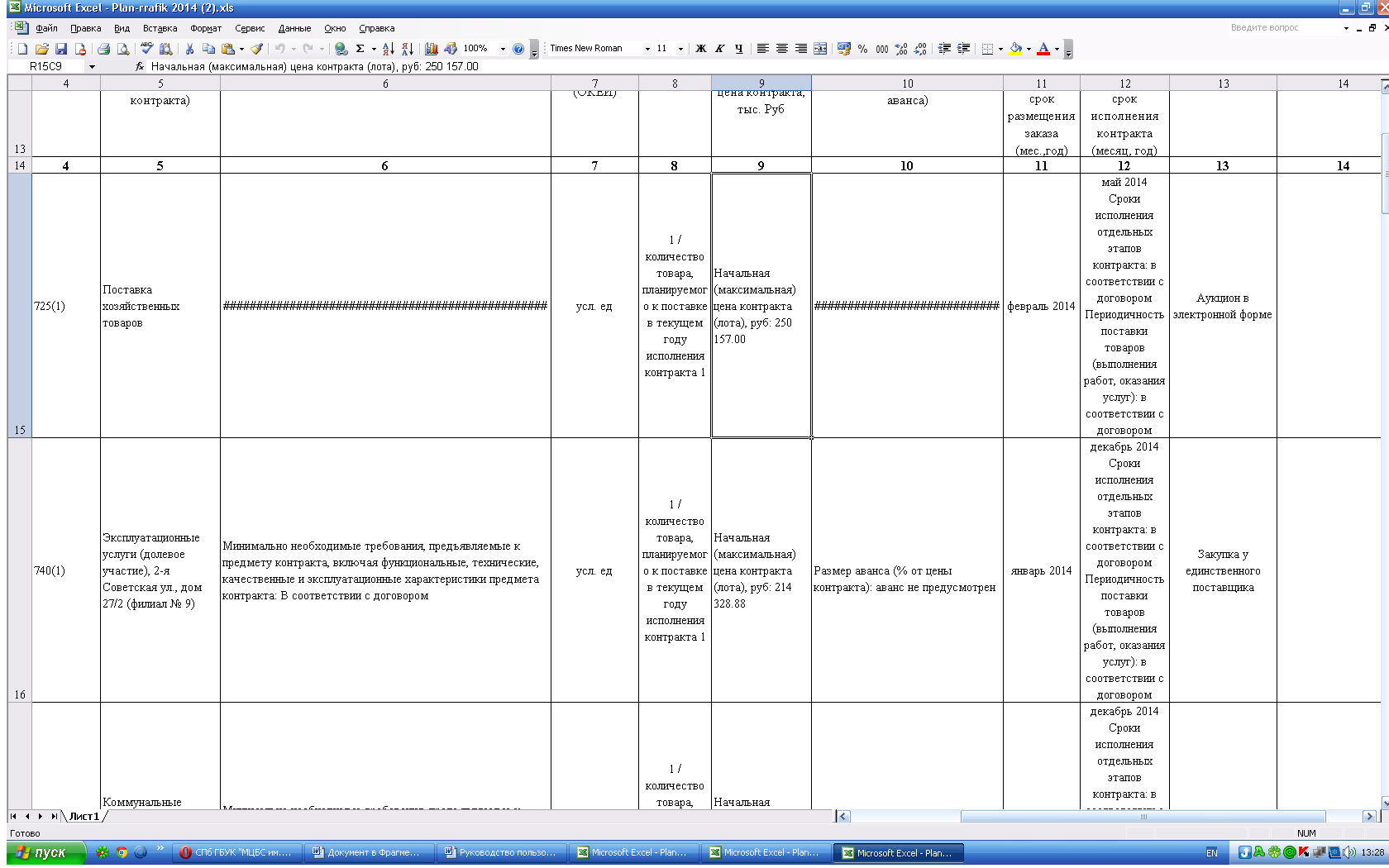This screenshot has width=1389, height=868.
Task: Open a file with the folder icon
Action: (41, 49)
